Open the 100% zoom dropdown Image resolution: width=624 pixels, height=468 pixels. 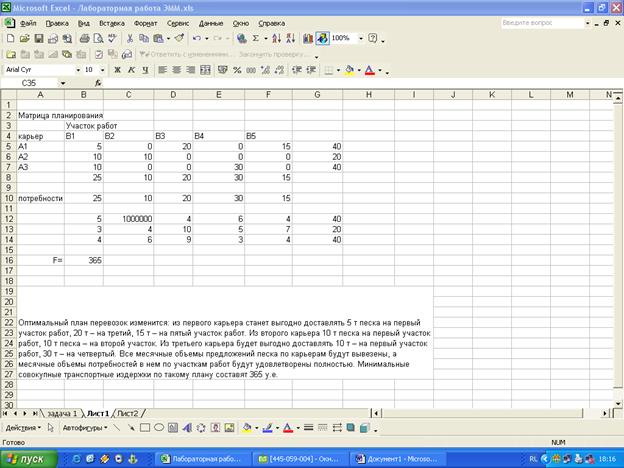point(361,39)
